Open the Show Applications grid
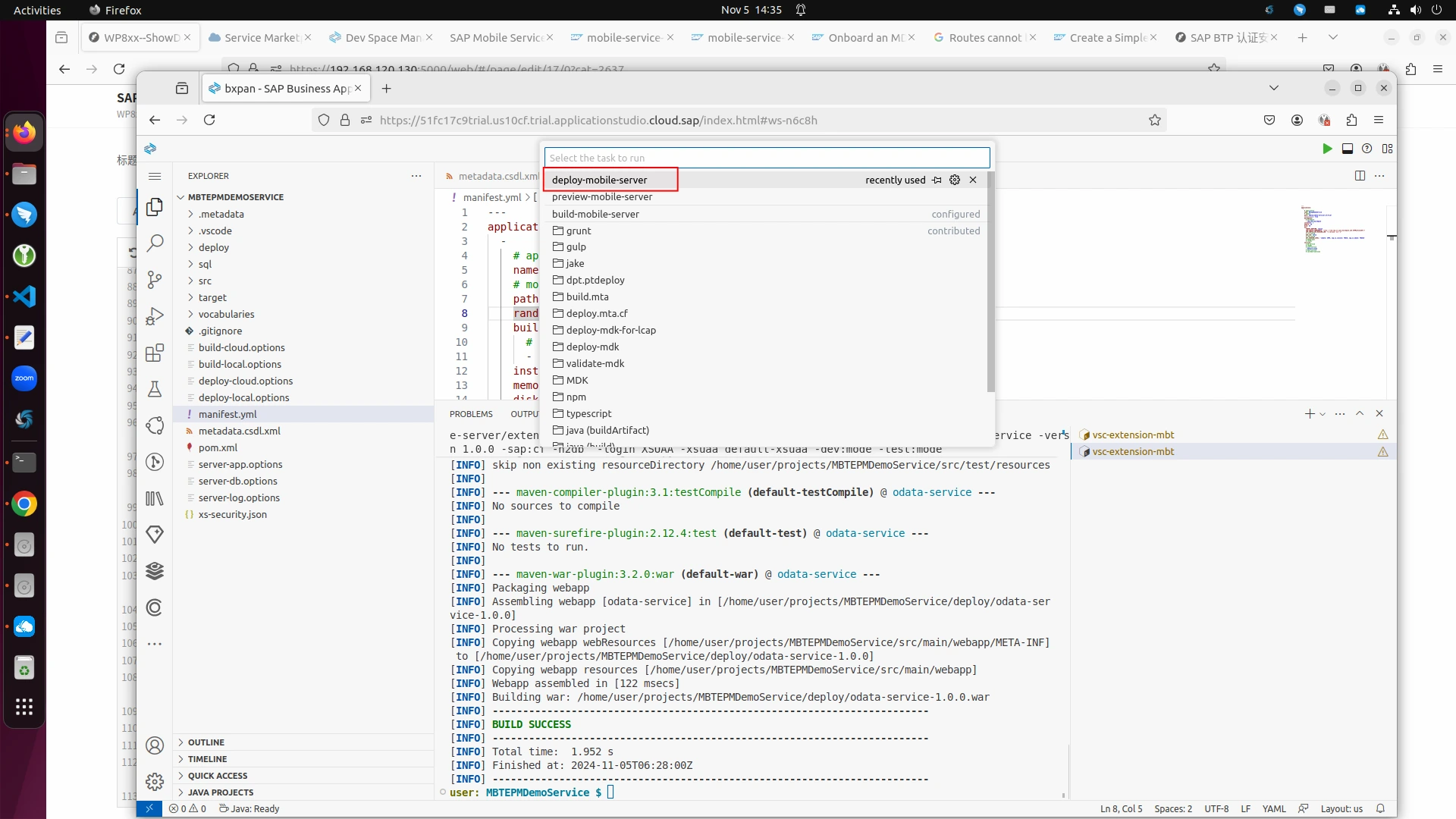This screenshot has height=819, width=1456. (24, 707)
